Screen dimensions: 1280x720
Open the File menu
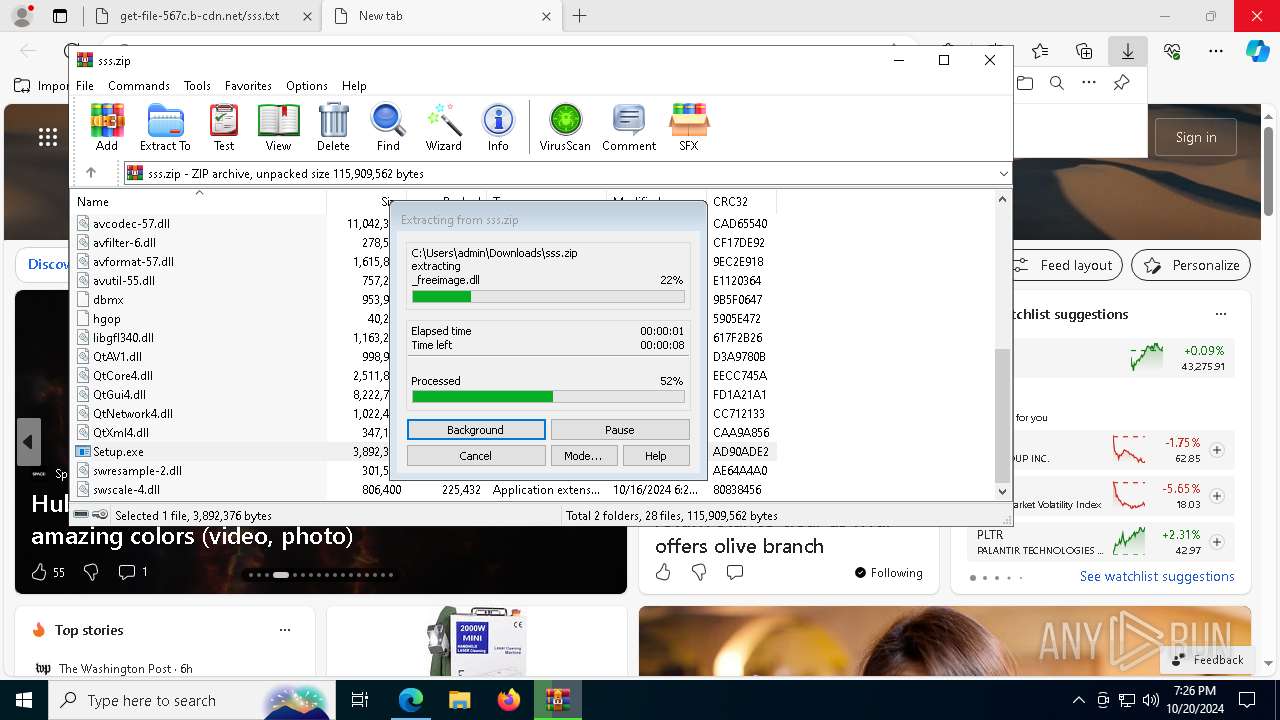85,86
